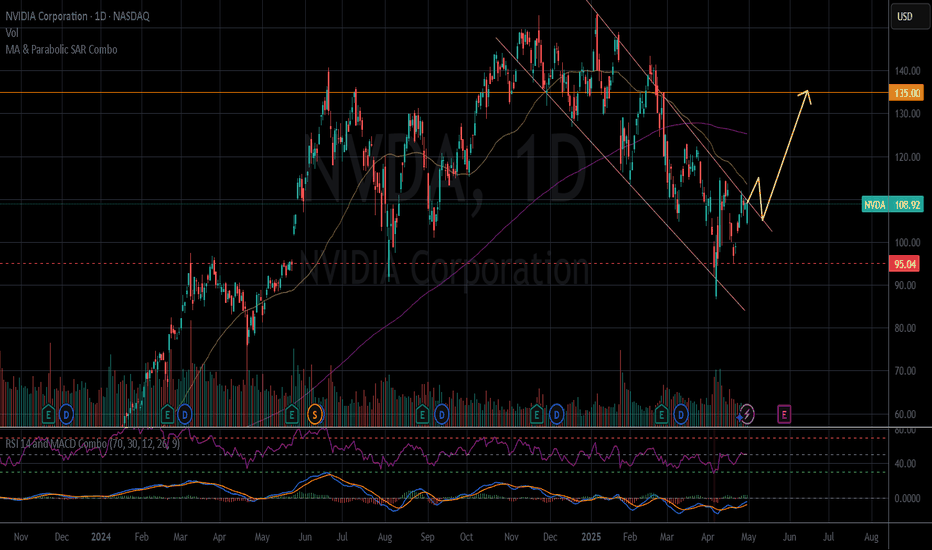Image resolution: width=932 pixels, height=550 pixels.
Task: Click the 0.0000 MACD axis label
Action: click(907, 498)
